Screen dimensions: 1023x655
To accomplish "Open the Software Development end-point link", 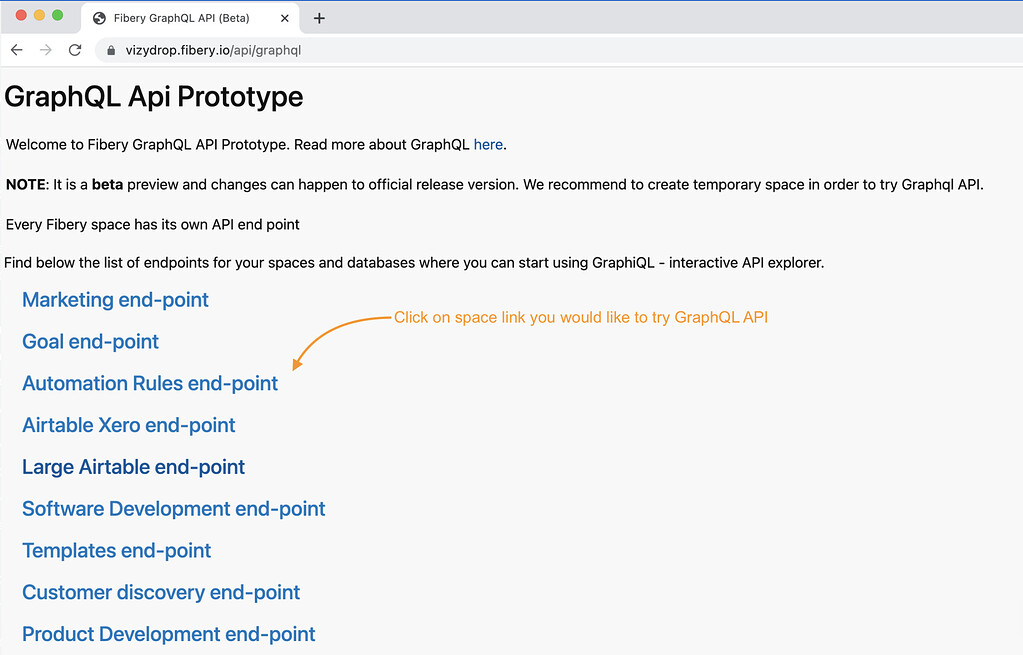I will [173, 509].
